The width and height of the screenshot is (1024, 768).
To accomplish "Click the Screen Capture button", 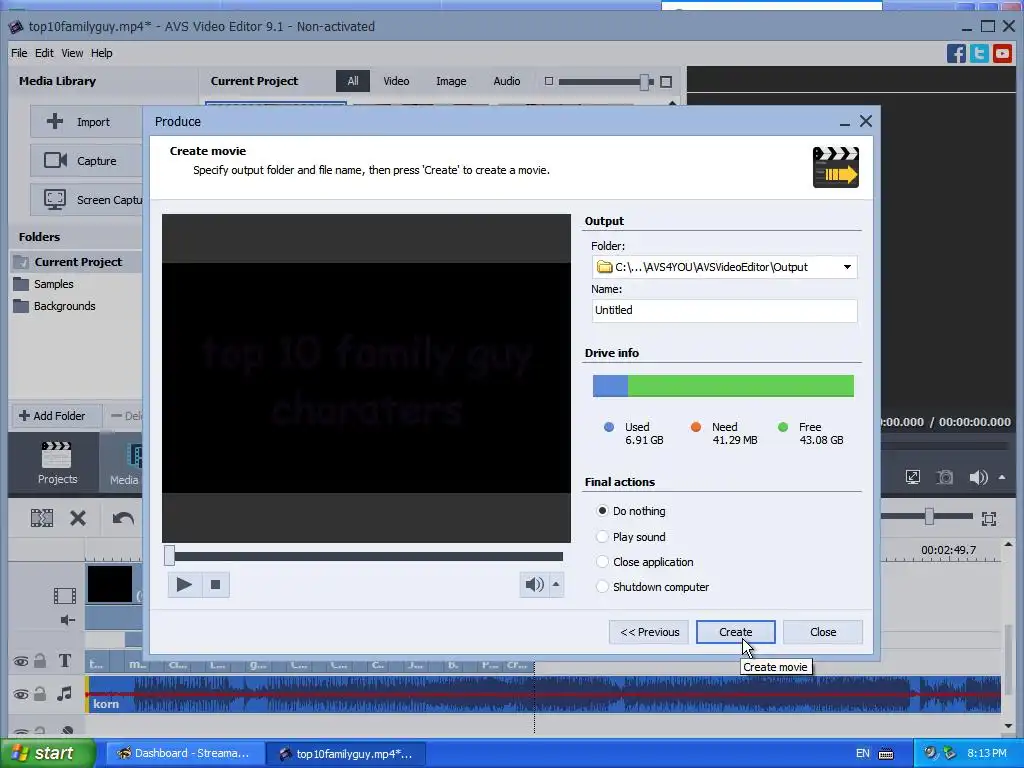I will point(86,200).
